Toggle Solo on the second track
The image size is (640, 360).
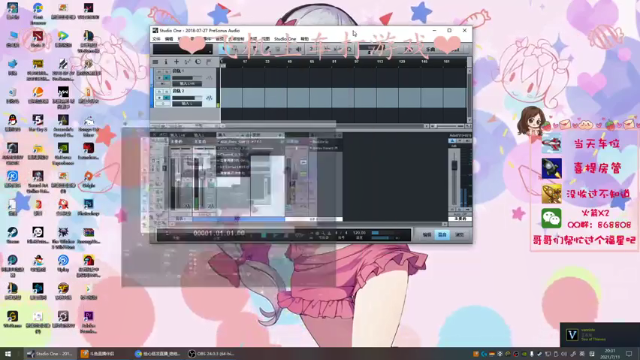[167, 92]
